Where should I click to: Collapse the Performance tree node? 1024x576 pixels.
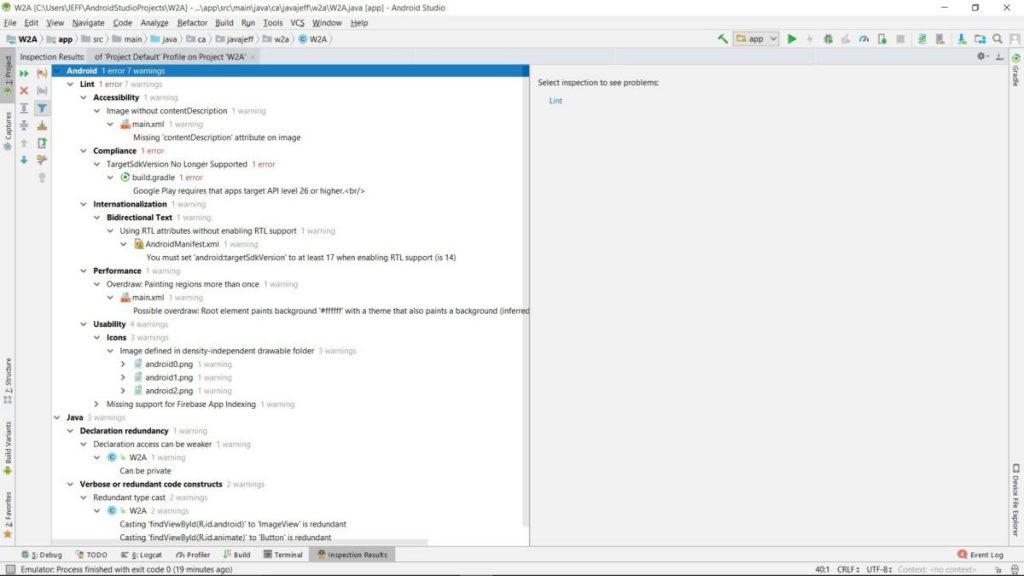[x=84, y=271]
